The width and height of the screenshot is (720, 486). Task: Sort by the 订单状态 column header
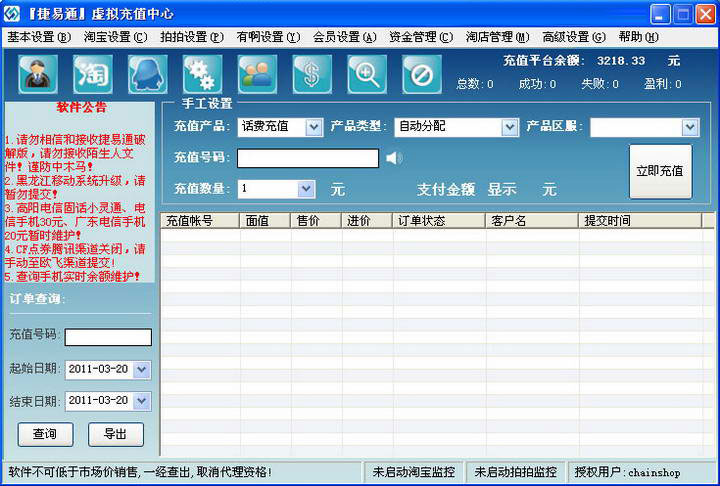pos(439,221)
